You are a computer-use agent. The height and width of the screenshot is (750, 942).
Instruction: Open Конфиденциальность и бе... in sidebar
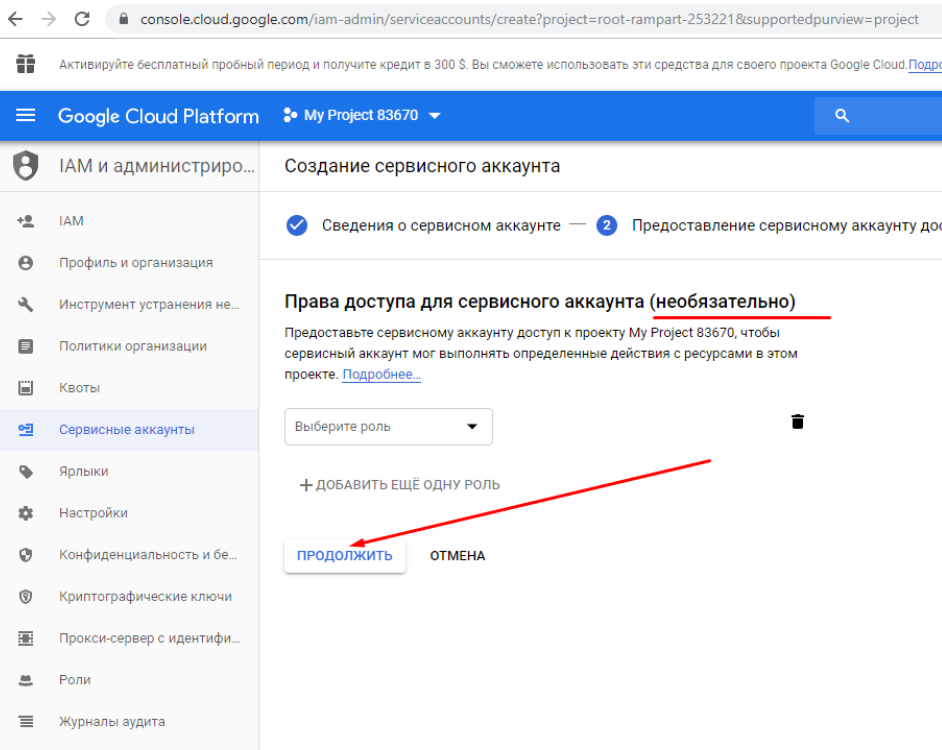tap(129, 555)
